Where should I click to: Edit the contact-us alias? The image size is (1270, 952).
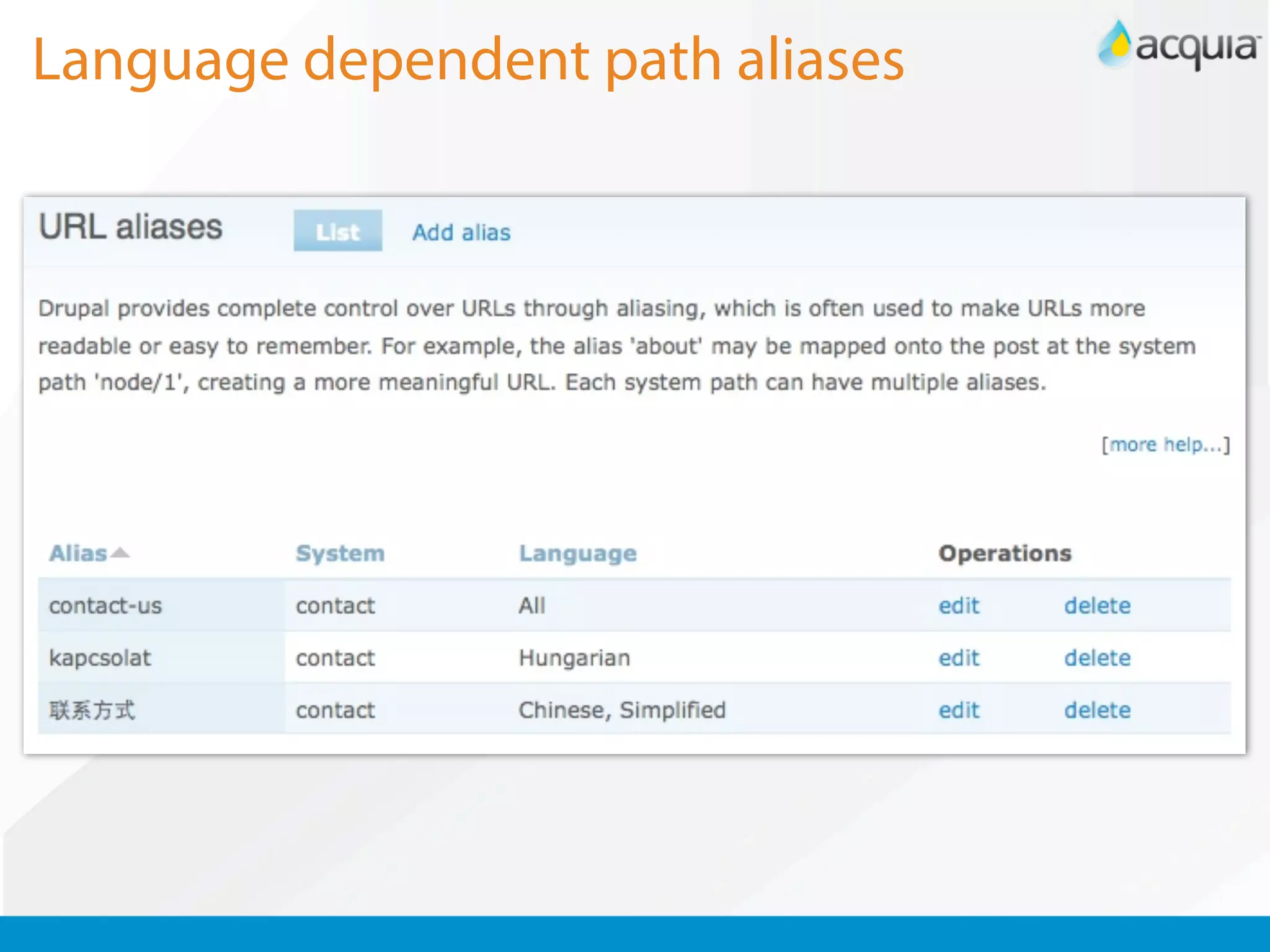click(x=958, y=606)
